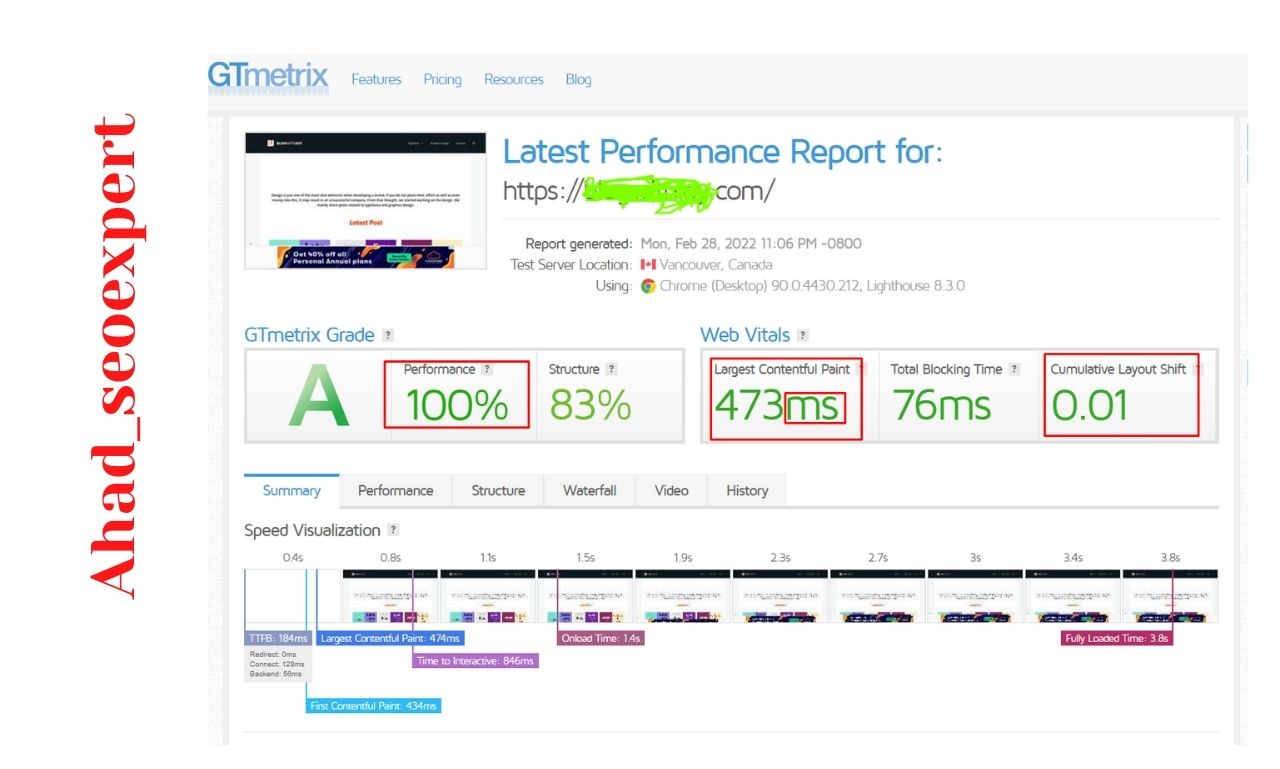Click the GTmetrix logo
Screen dimensions: 1280x769
268,76
